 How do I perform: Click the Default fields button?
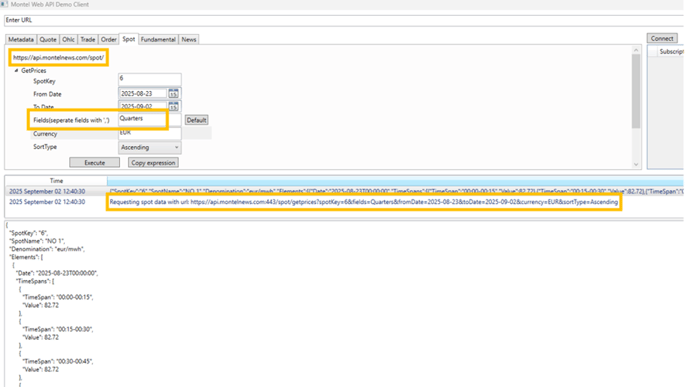coord(196,120)
